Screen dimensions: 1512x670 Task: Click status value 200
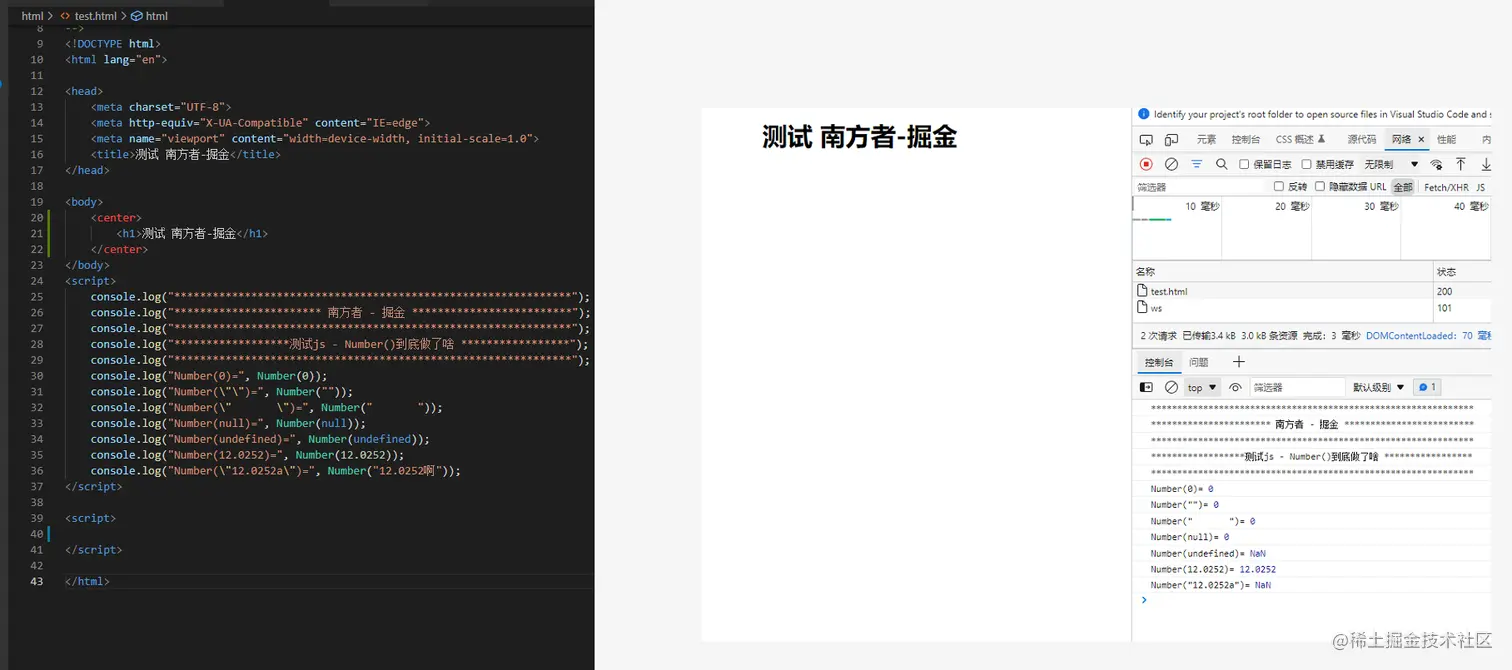pos(1445,291)
